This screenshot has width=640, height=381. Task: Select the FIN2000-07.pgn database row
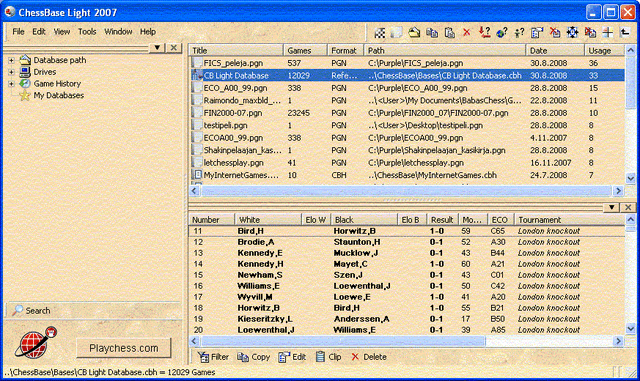click(407, 113)
